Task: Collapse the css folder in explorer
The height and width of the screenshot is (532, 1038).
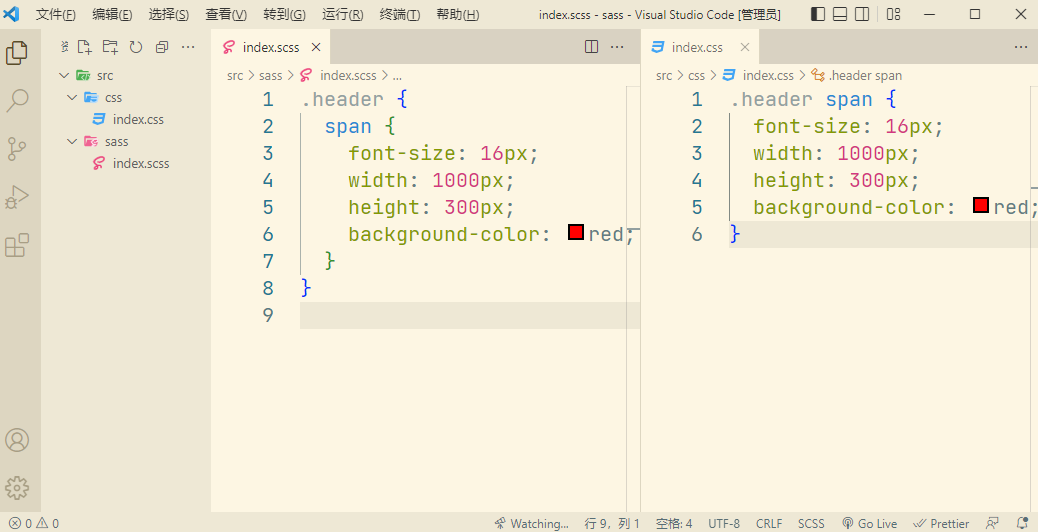Action: pos(72,98)
